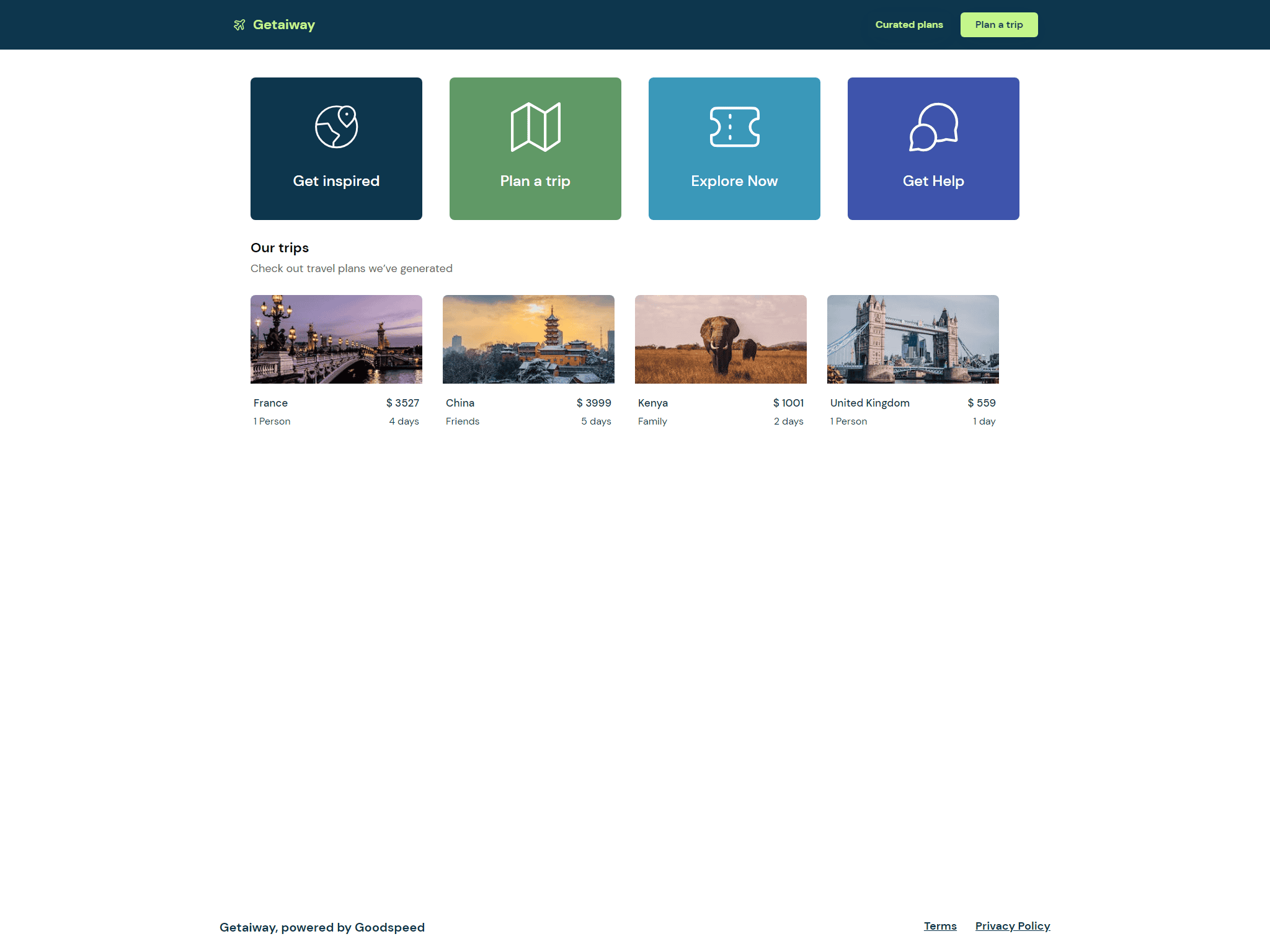Click the Friends group label
The image size is (1270, 952).
click(463, 421)
